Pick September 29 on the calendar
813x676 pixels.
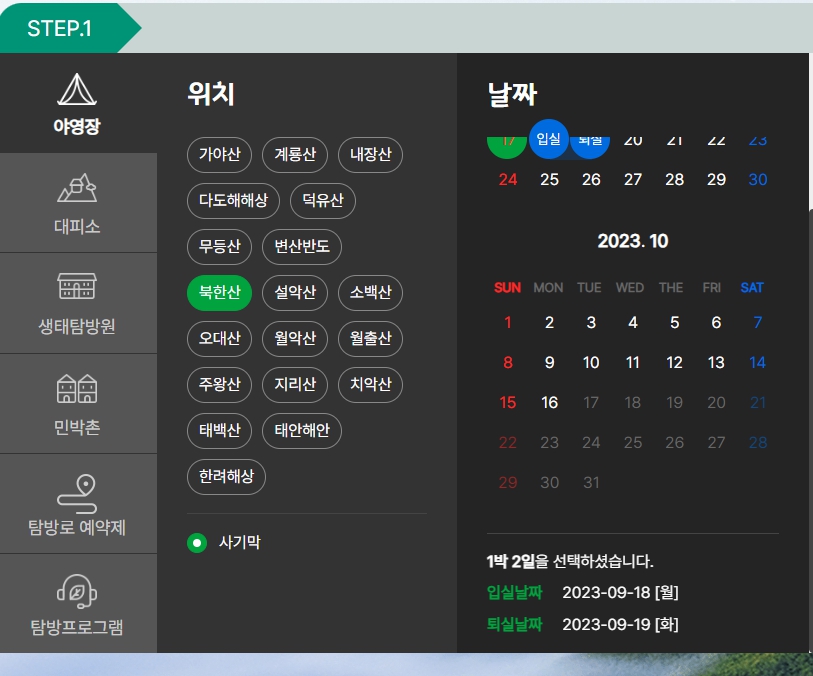pos(716,179)
